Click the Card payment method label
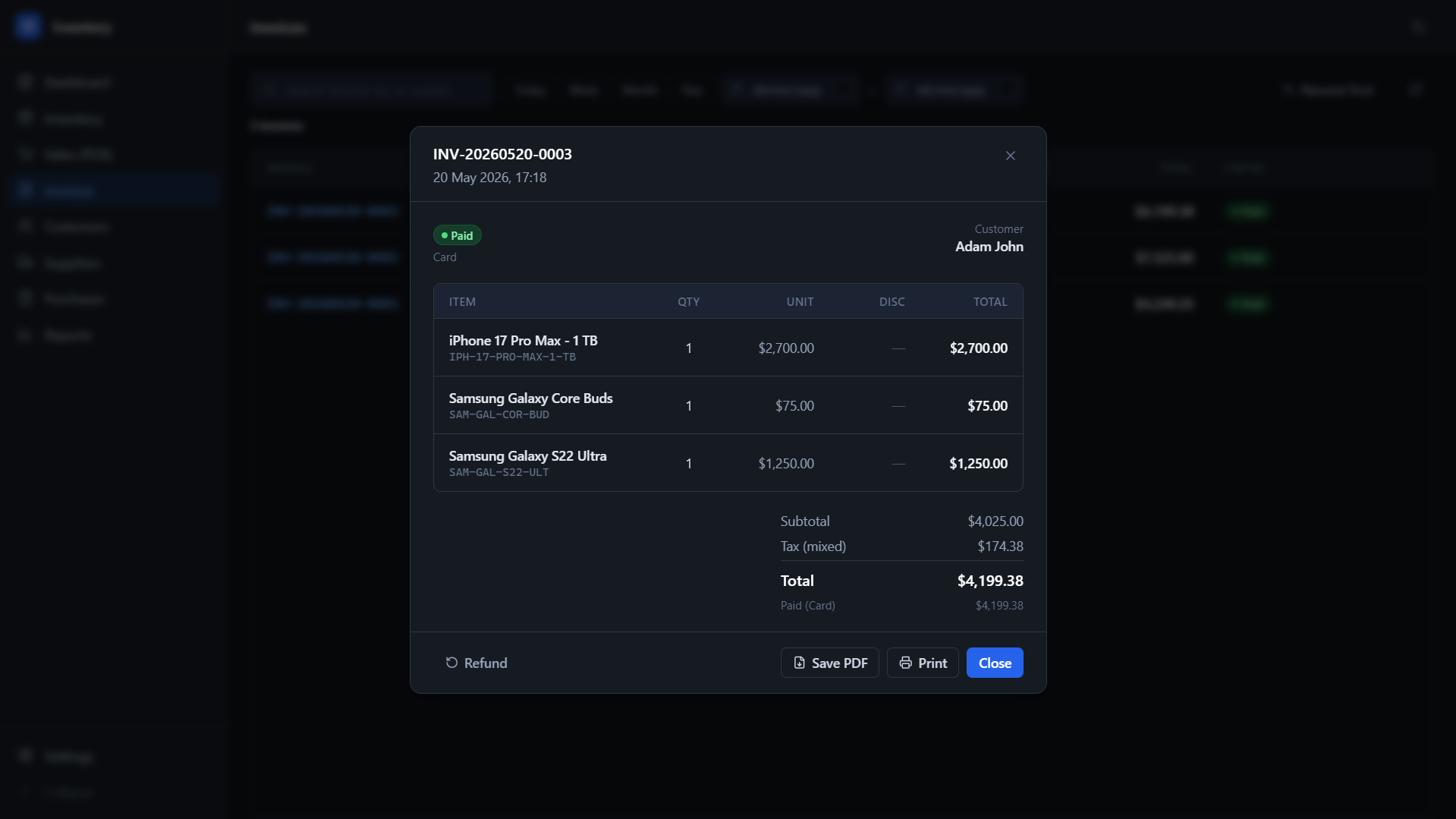 point(445,257)
